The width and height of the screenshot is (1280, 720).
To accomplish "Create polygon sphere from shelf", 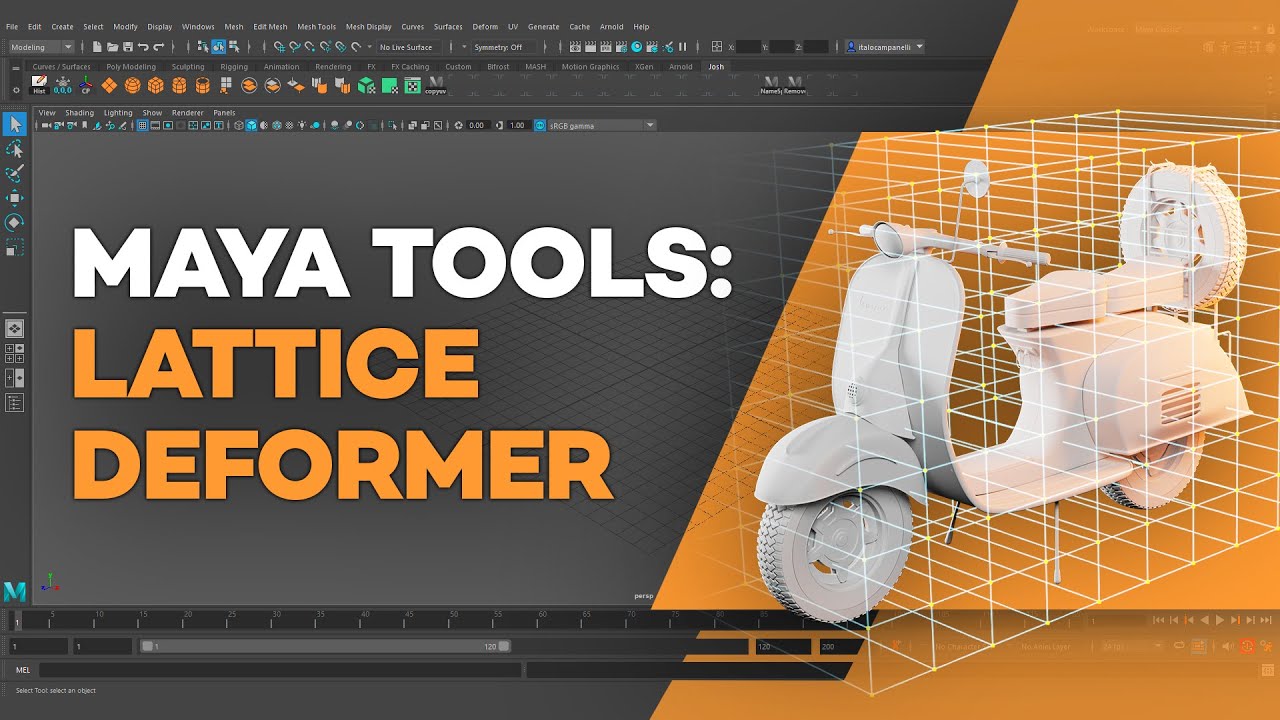I will click(132, 85).
